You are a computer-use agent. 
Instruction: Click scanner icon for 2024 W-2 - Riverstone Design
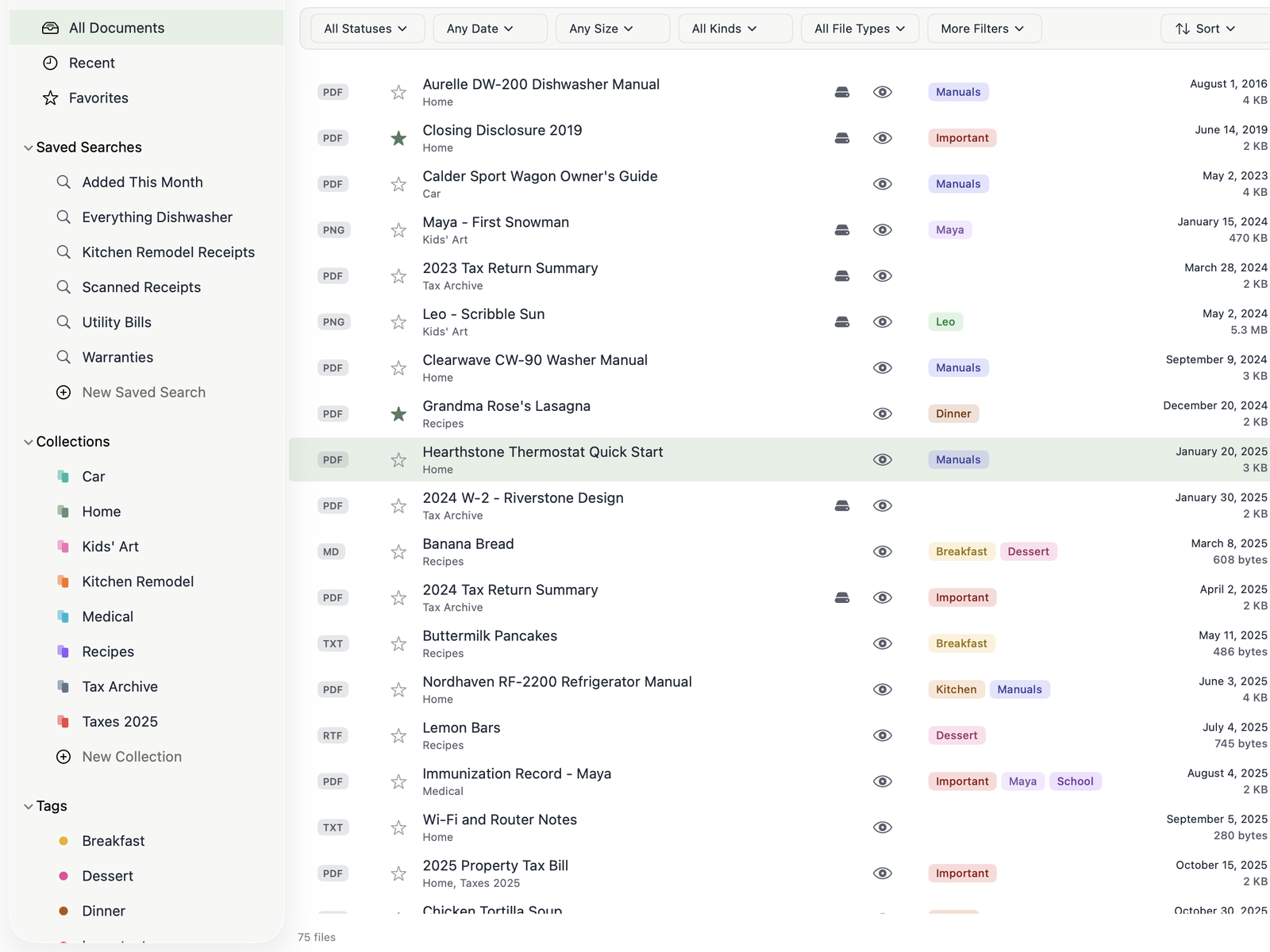pyautogui.click(x=842, y=506)
